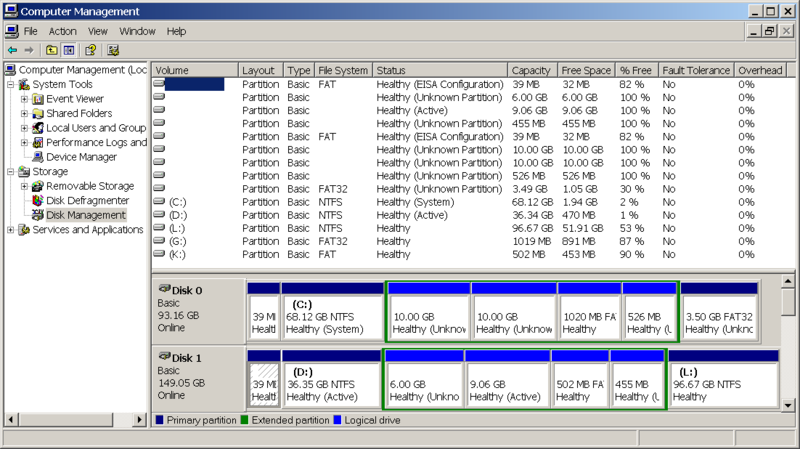Open Local Users and Groups node

[x=96, y=128]
